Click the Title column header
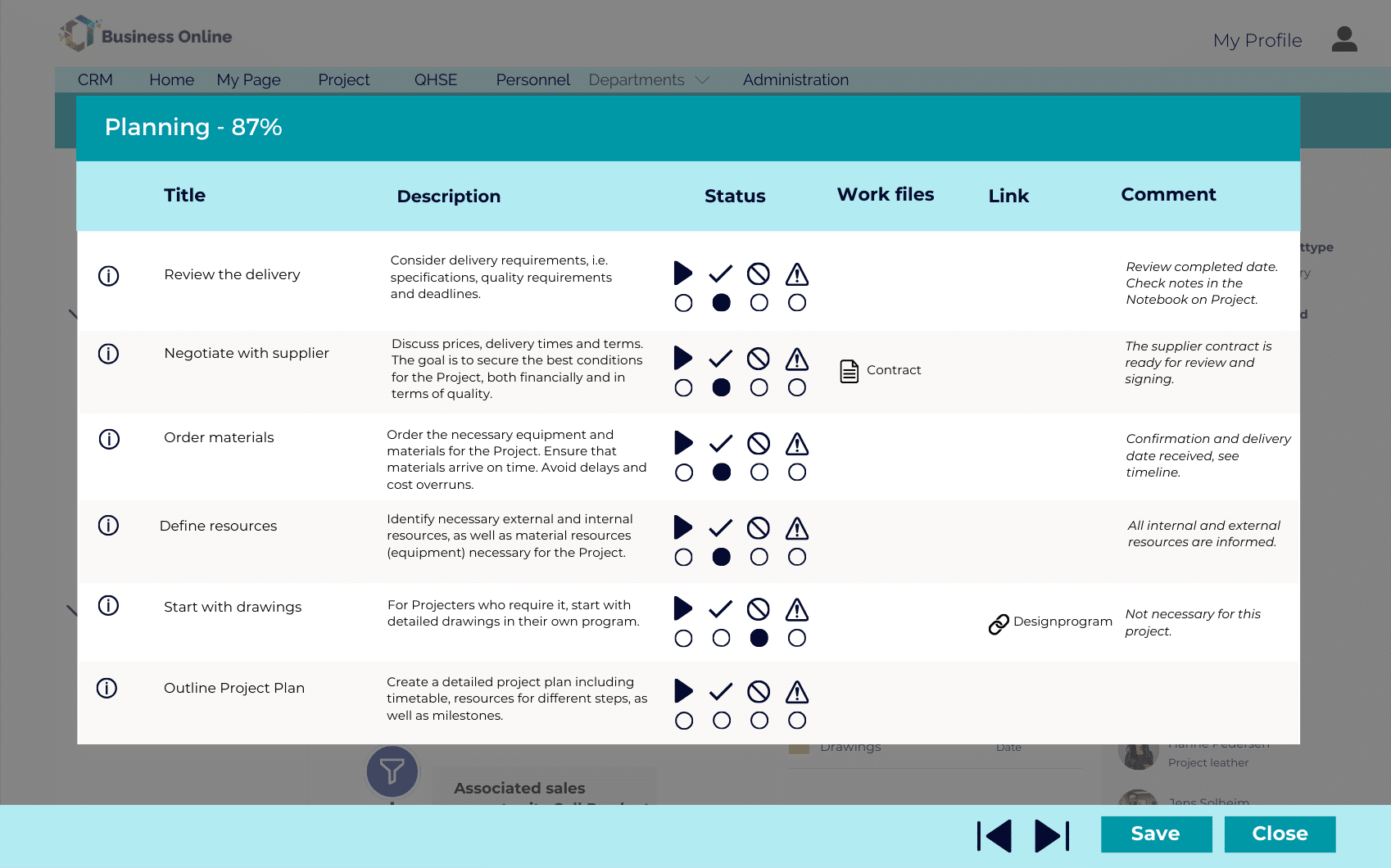 pyautogui.click(x=184, y=196)
